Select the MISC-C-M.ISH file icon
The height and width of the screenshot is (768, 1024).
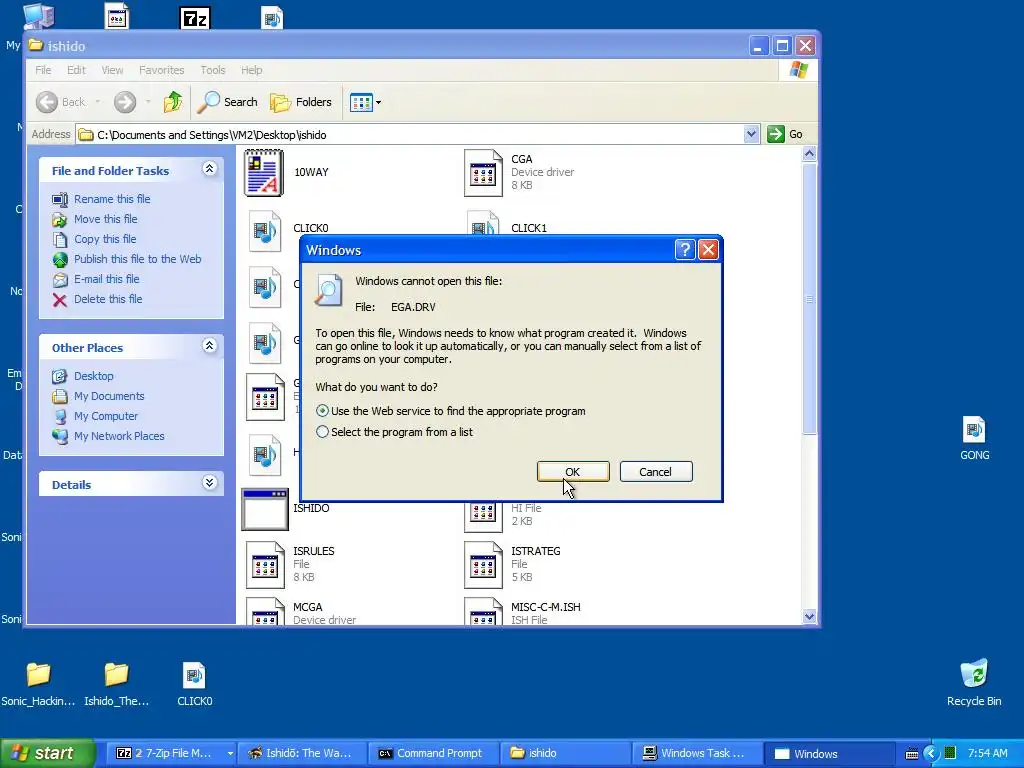pyautogui.click(x=483, y=611)
